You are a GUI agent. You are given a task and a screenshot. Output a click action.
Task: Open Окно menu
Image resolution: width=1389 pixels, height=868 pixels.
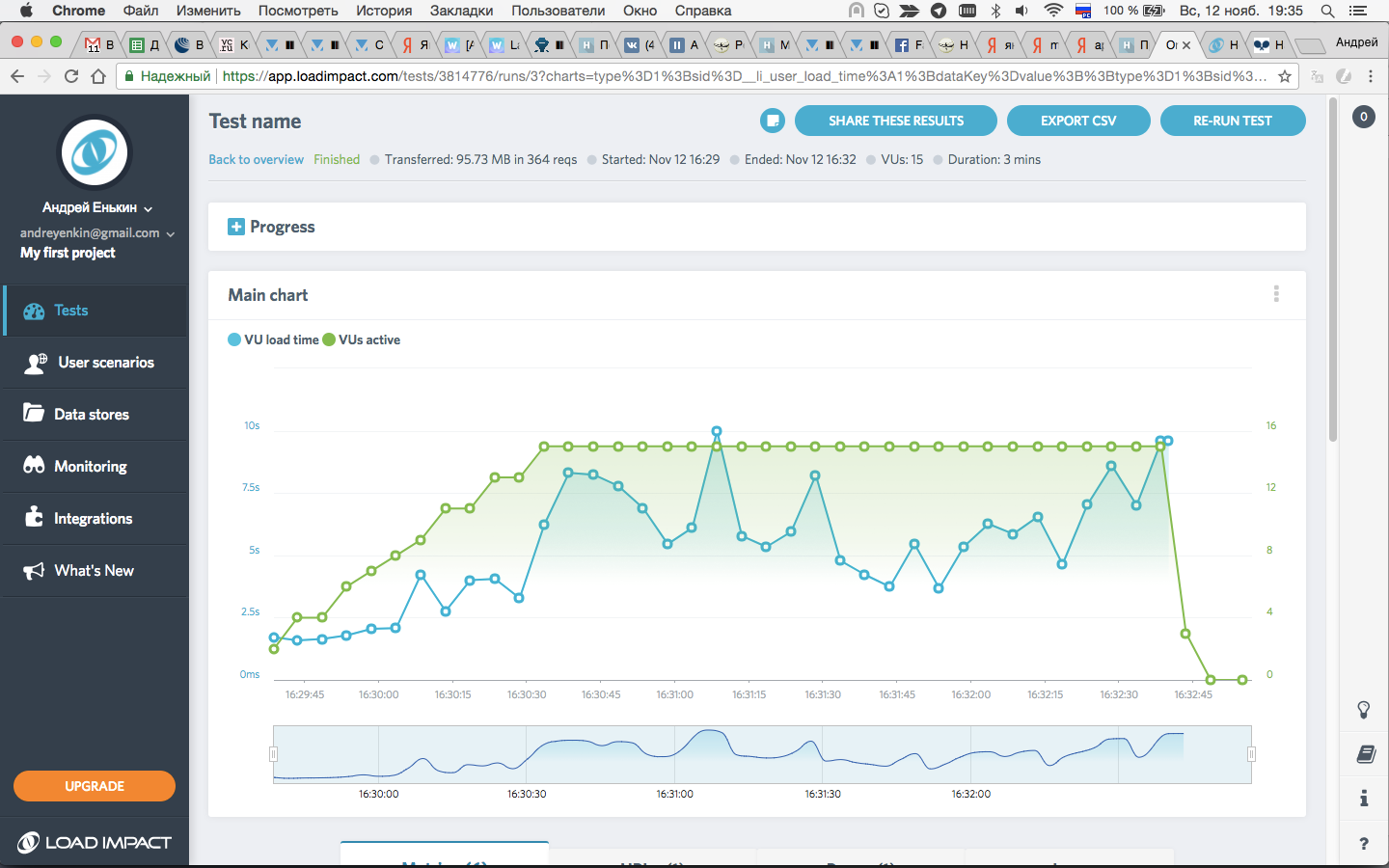tap(640, 11)
